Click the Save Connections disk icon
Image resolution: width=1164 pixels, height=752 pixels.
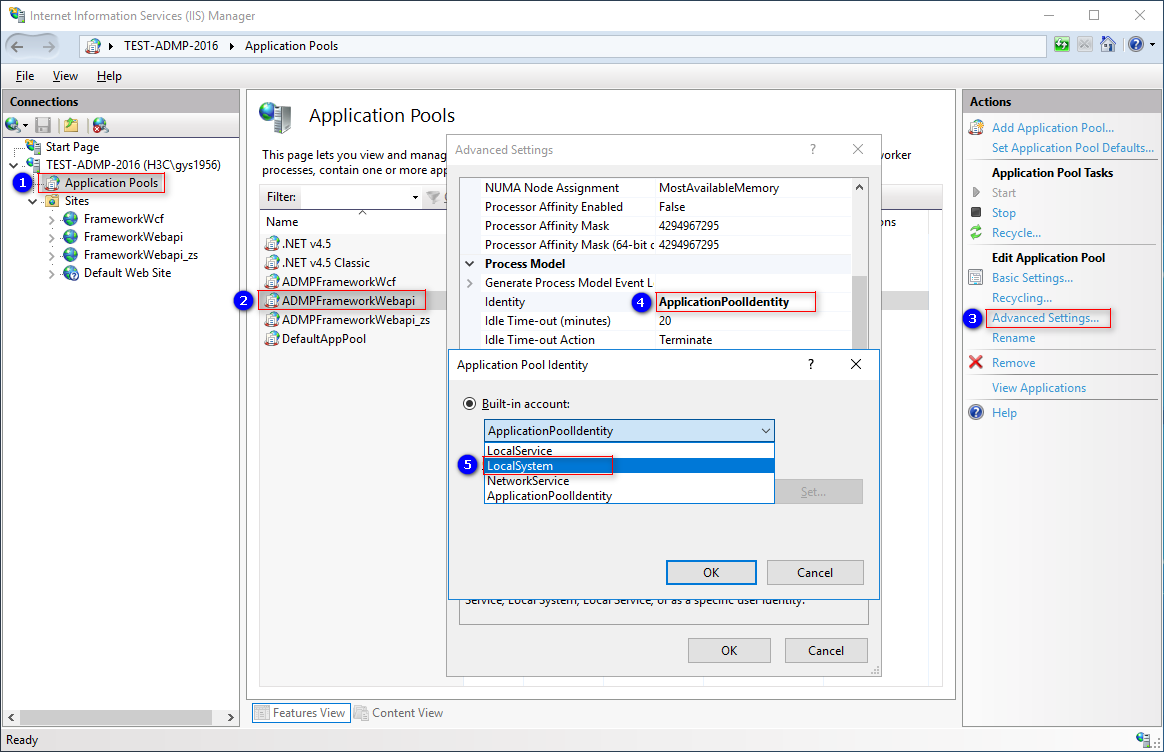pyautogui.click(x=41, y=125)
